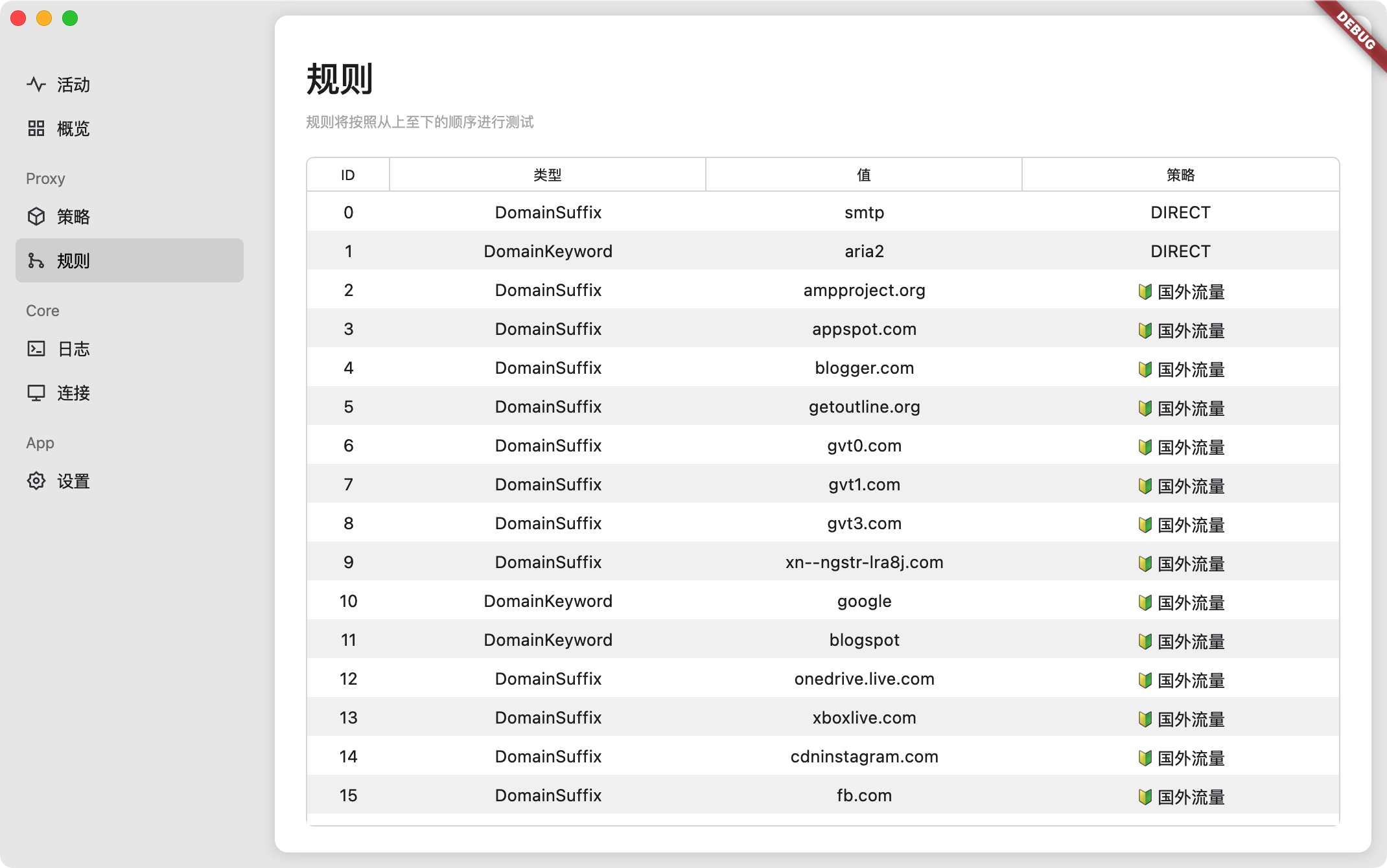The height and width of the screenshot is (868, 1387).
Task: Go to 设置 settings page
Action: [x=73, y=481]
